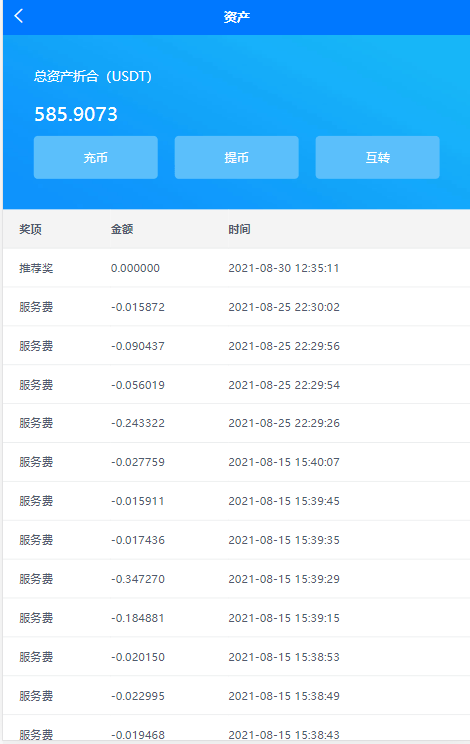This screenshot has width=470, height=744.
Task: Click 服务费 in the -0.020150 row
Action: [36, 657]
